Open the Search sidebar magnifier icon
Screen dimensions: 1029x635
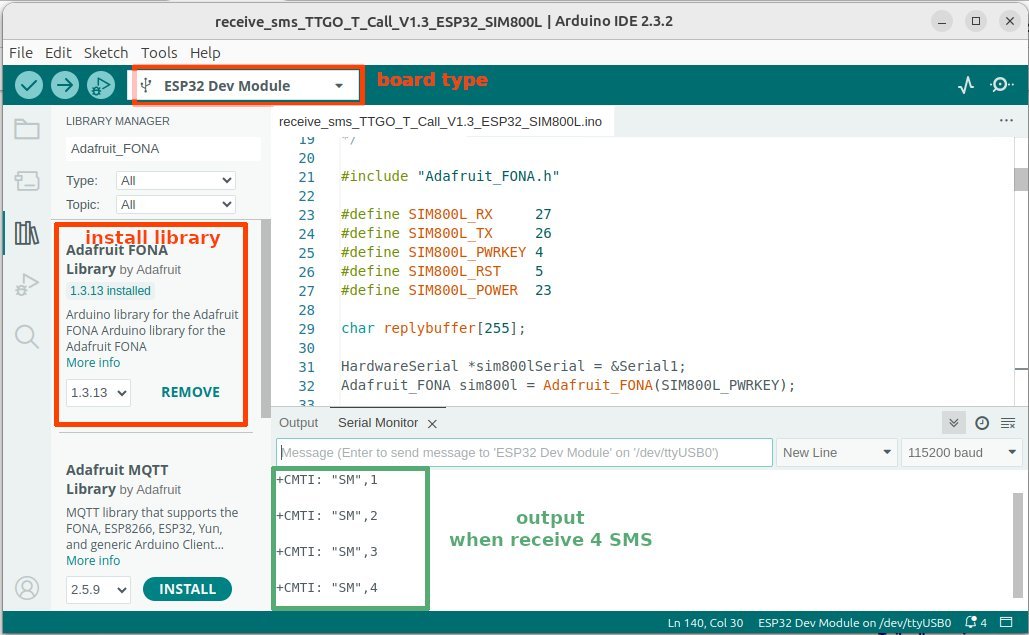coord(27,337)
